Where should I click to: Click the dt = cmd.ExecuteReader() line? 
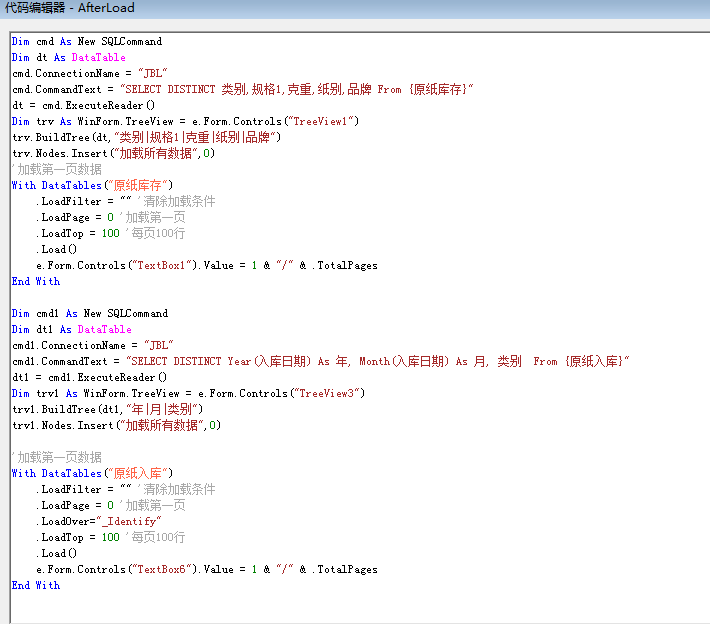point(83,105)
